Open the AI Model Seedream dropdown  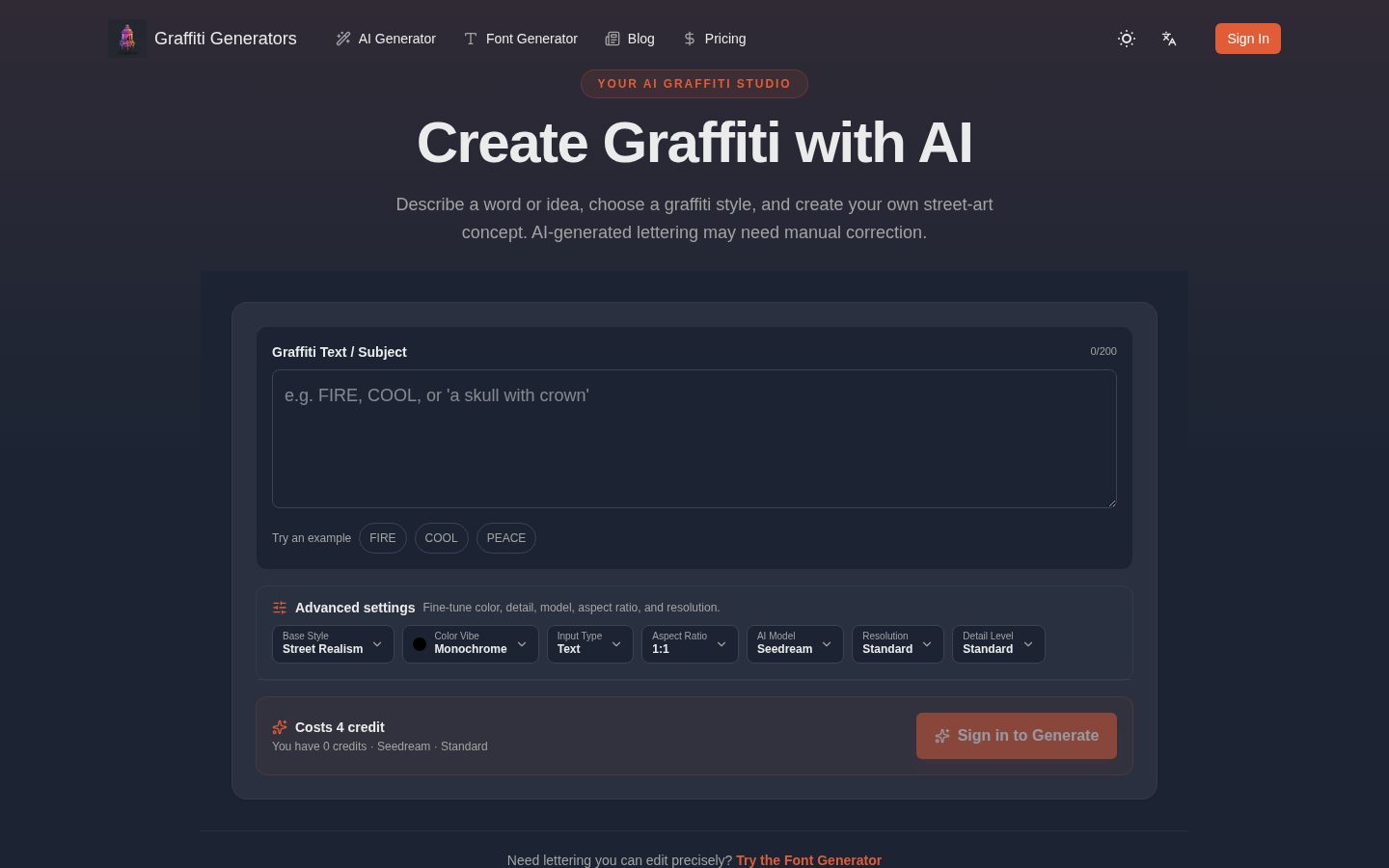tap(795, 644)
